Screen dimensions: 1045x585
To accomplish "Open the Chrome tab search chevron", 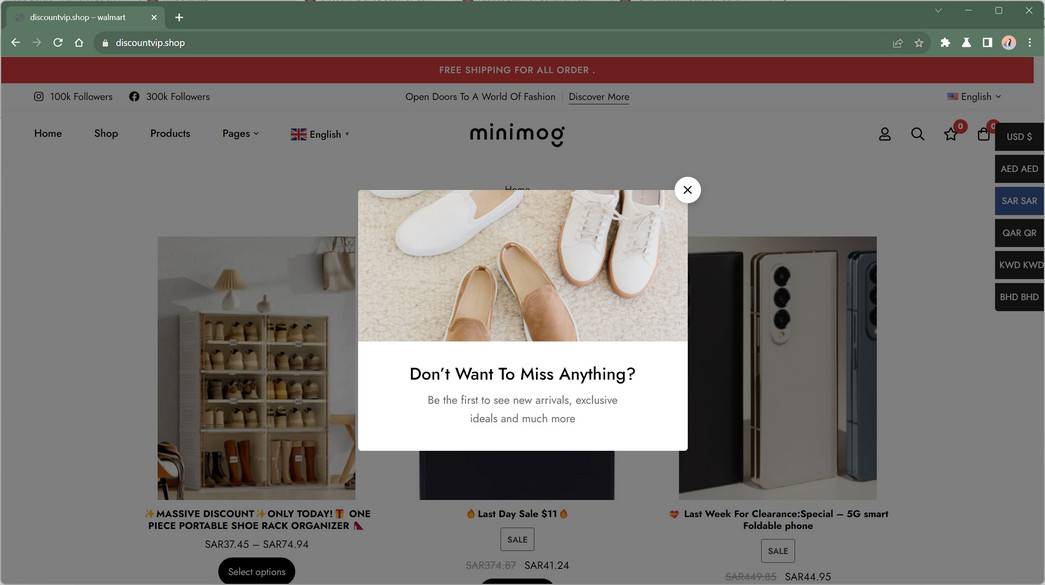I will tap(938, 11).
